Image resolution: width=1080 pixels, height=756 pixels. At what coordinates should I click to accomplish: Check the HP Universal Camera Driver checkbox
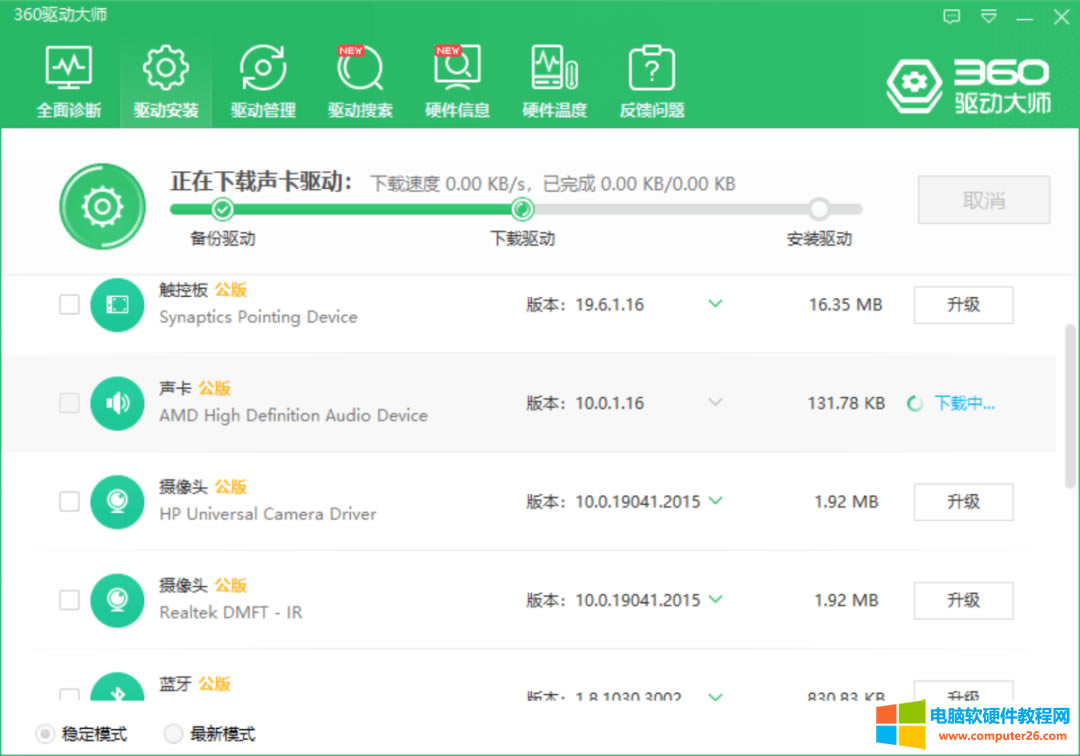[69, 501]
